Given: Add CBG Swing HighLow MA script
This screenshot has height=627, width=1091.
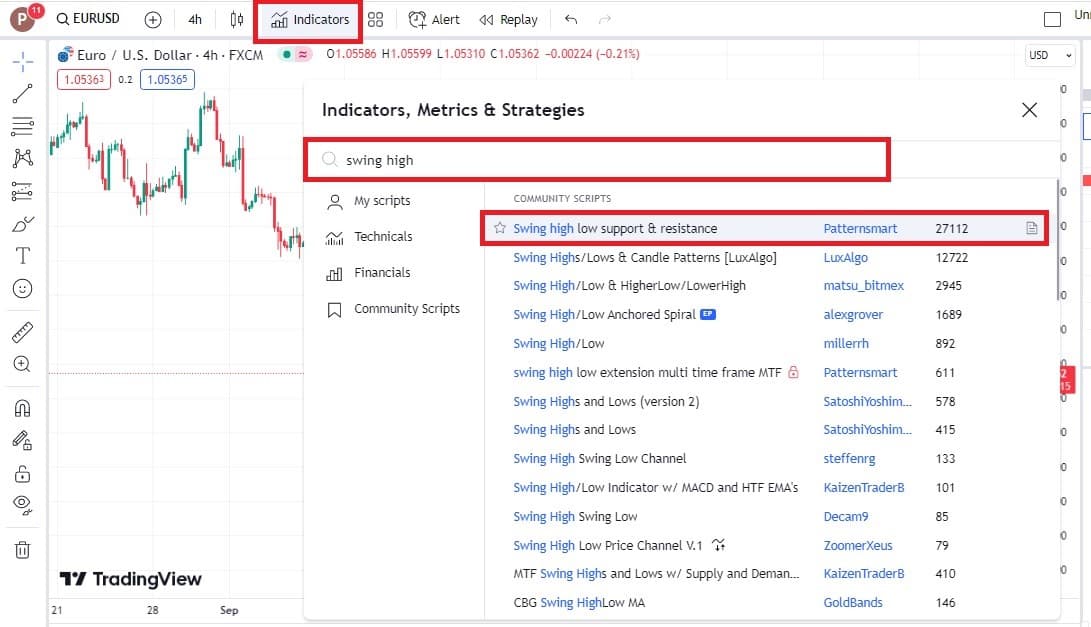Looking at the screenshot, I should click(579, 603).
